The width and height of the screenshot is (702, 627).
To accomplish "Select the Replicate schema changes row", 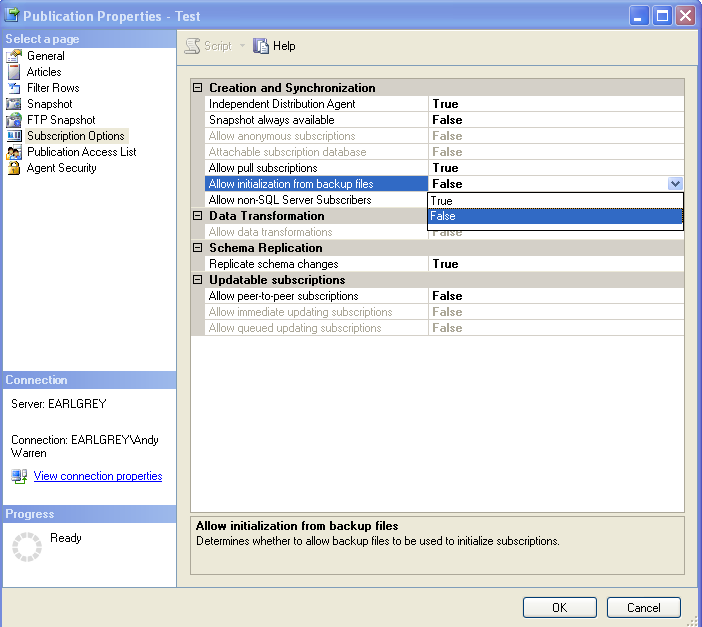I will tap(444, 264).
